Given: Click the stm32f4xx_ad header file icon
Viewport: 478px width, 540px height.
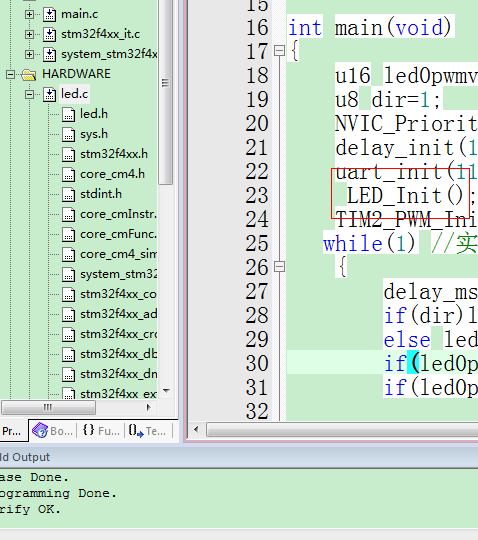Looking at the screenshot, I should 69,314.
